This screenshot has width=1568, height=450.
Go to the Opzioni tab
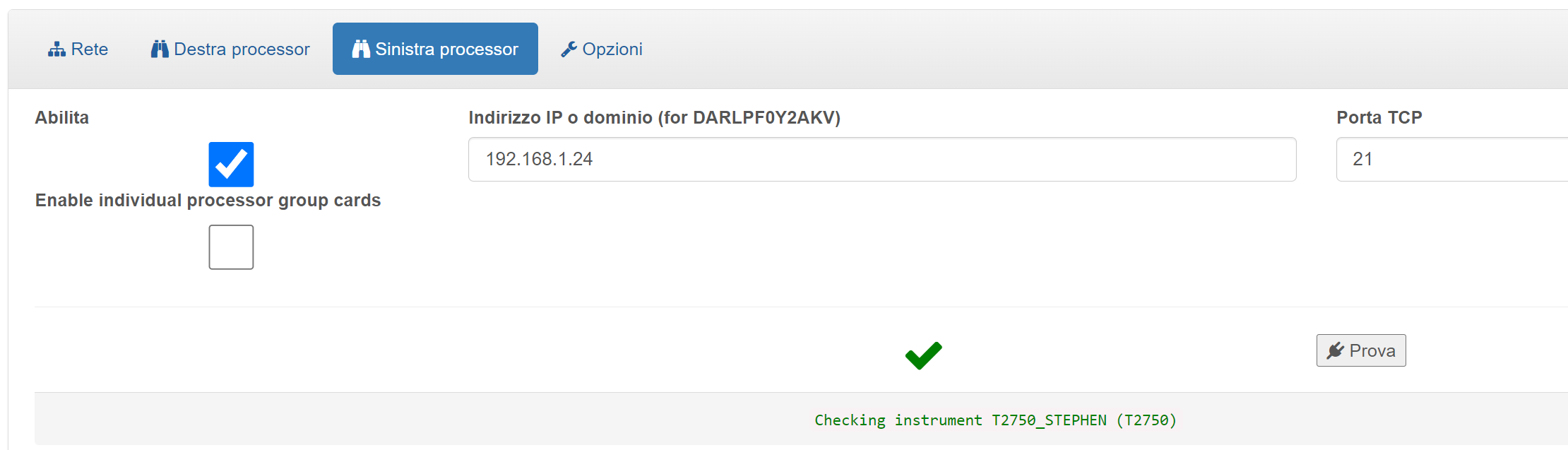click(x=602, y=49)
